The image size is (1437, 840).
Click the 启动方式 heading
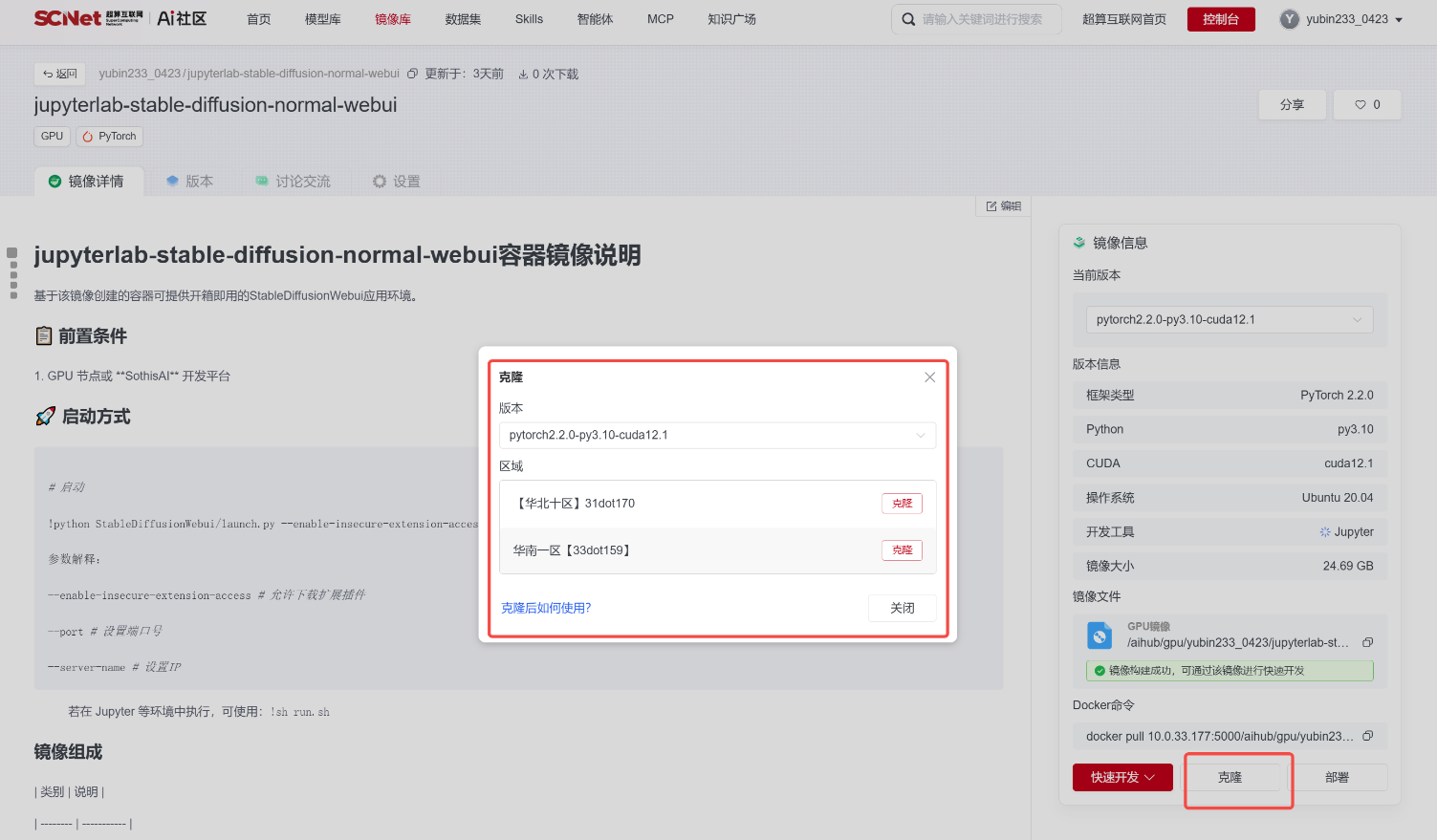point(96,417)
